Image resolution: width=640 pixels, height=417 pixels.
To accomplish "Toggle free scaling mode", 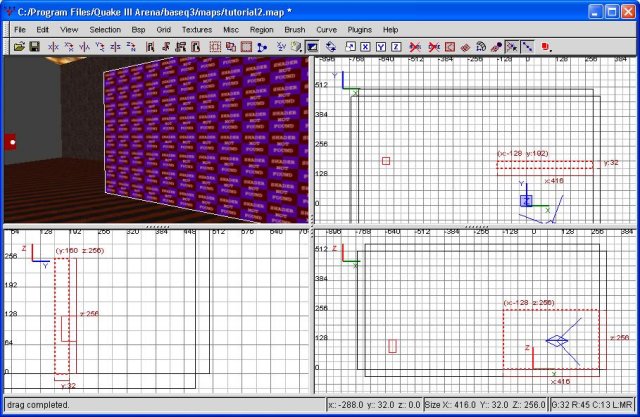I will click(350, 47).
